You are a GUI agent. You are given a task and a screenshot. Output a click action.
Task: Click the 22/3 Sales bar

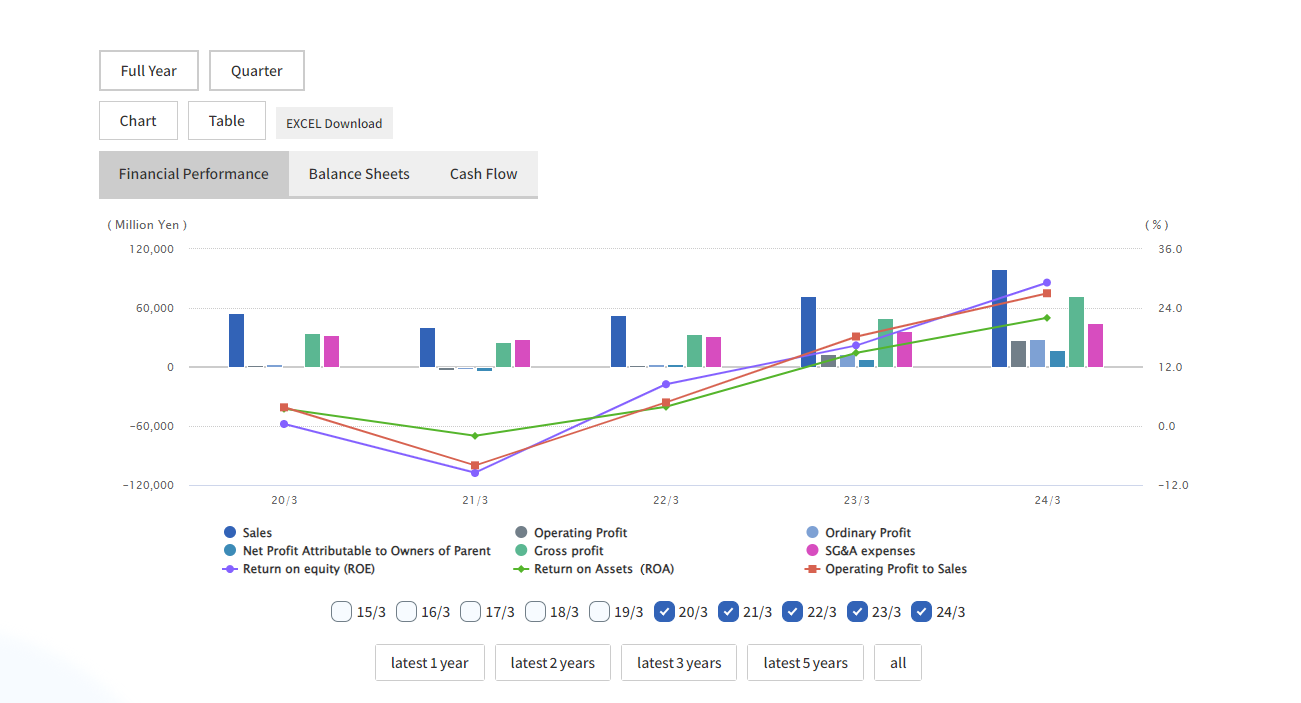(618, 342)
